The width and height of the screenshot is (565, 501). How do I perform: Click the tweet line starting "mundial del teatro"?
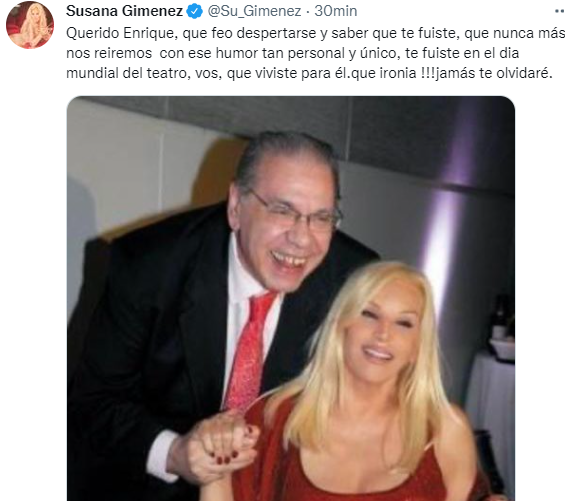(309, 74)
